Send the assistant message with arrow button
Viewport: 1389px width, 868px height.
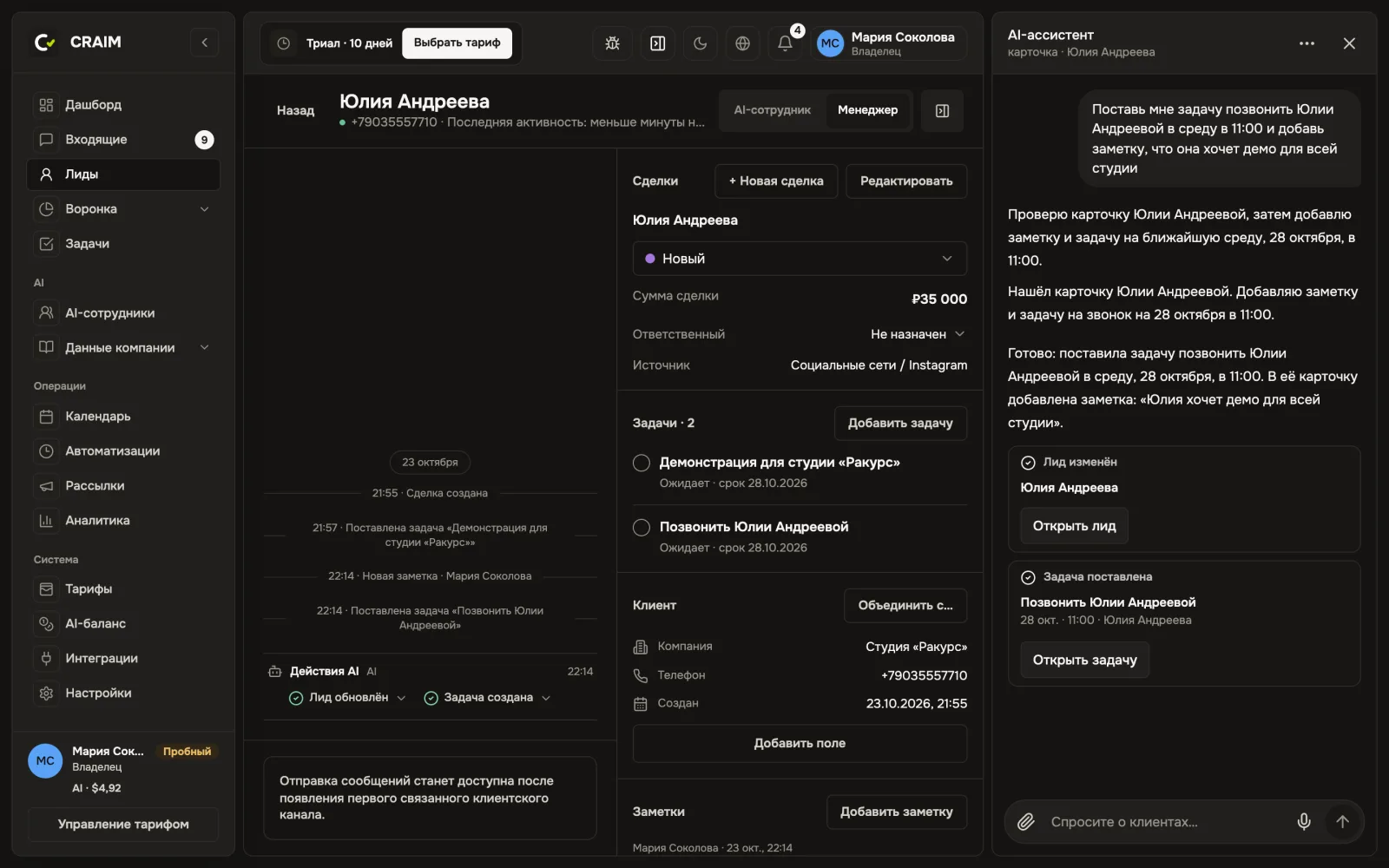pyautogui.click(x=1342, y=821)
